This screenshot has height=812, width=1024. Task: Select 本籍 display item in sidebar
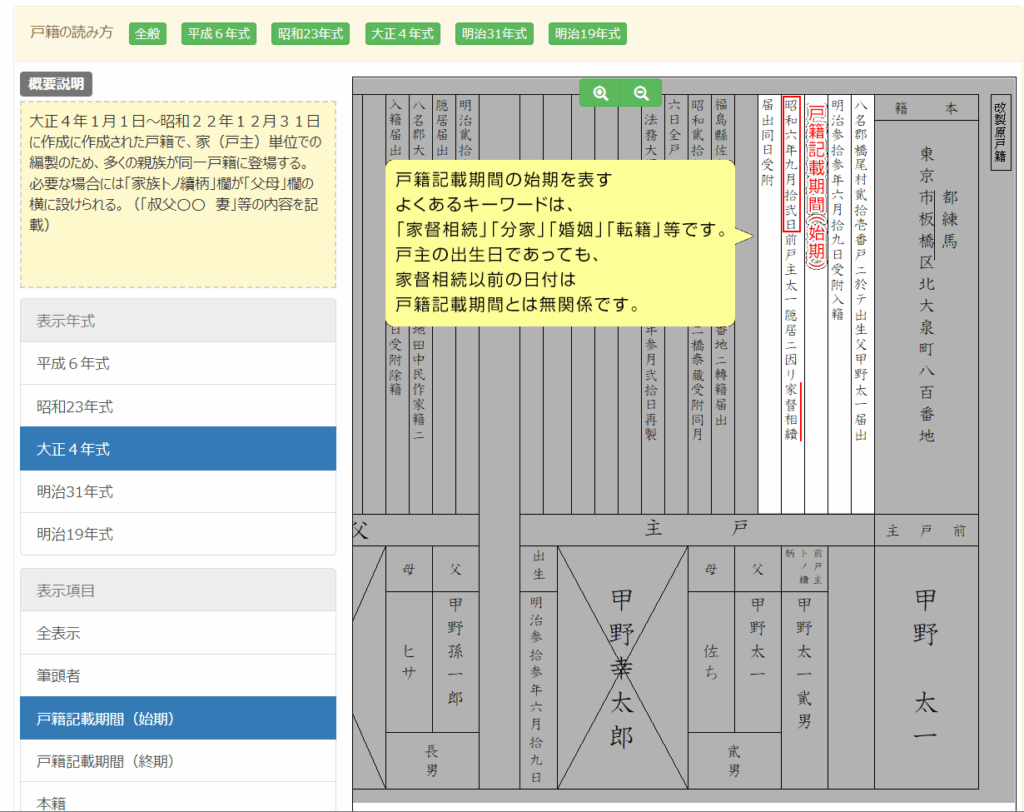tap(178, 800)
